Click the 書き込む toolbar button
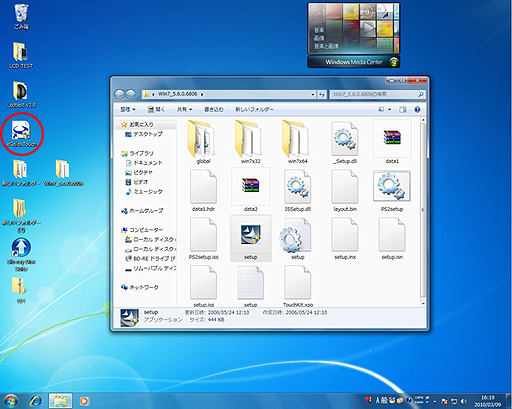The height and width of the screenshot is (409, 512). point(214,109)
